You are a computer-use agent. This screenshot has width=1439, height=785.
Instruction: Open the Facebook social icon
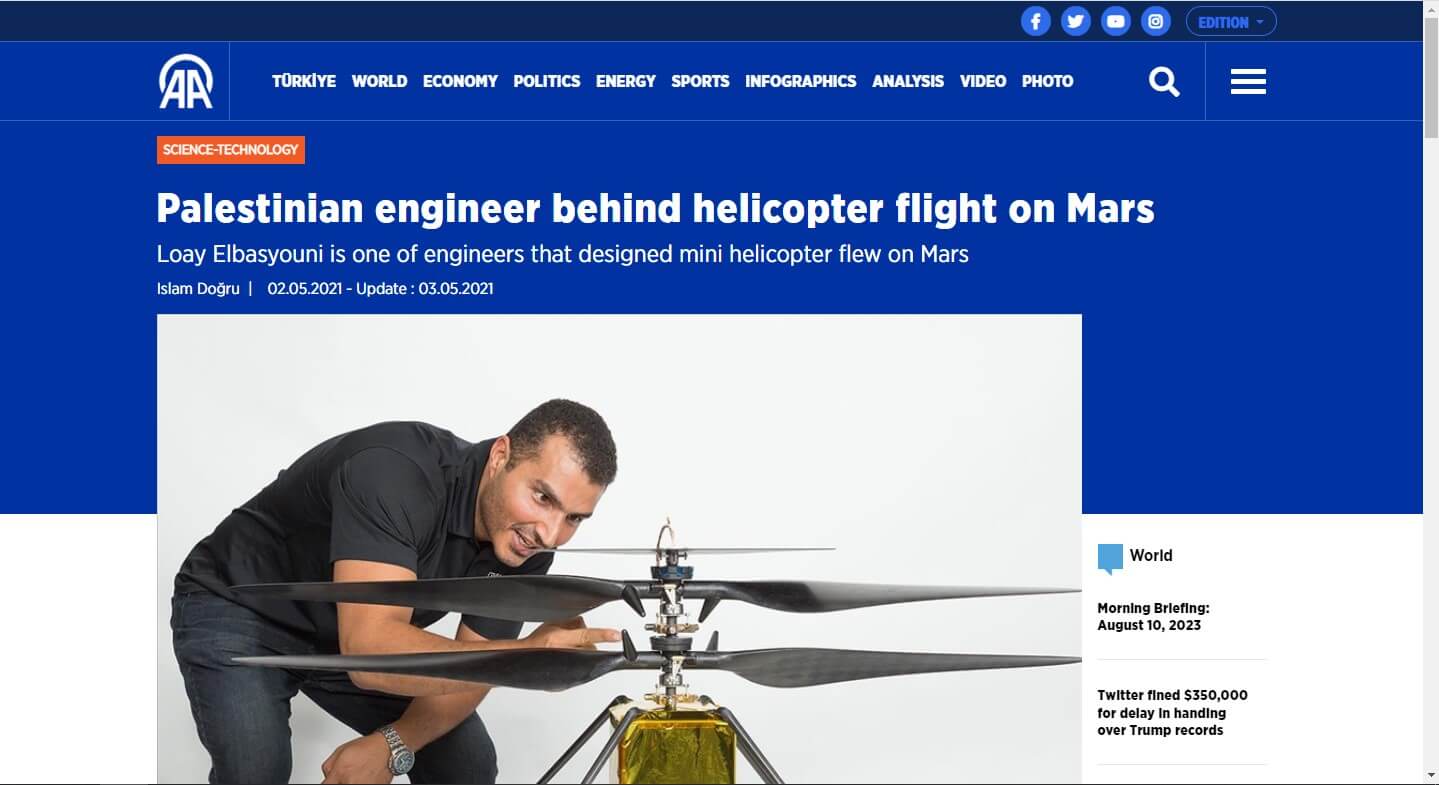coord(1035,21)
